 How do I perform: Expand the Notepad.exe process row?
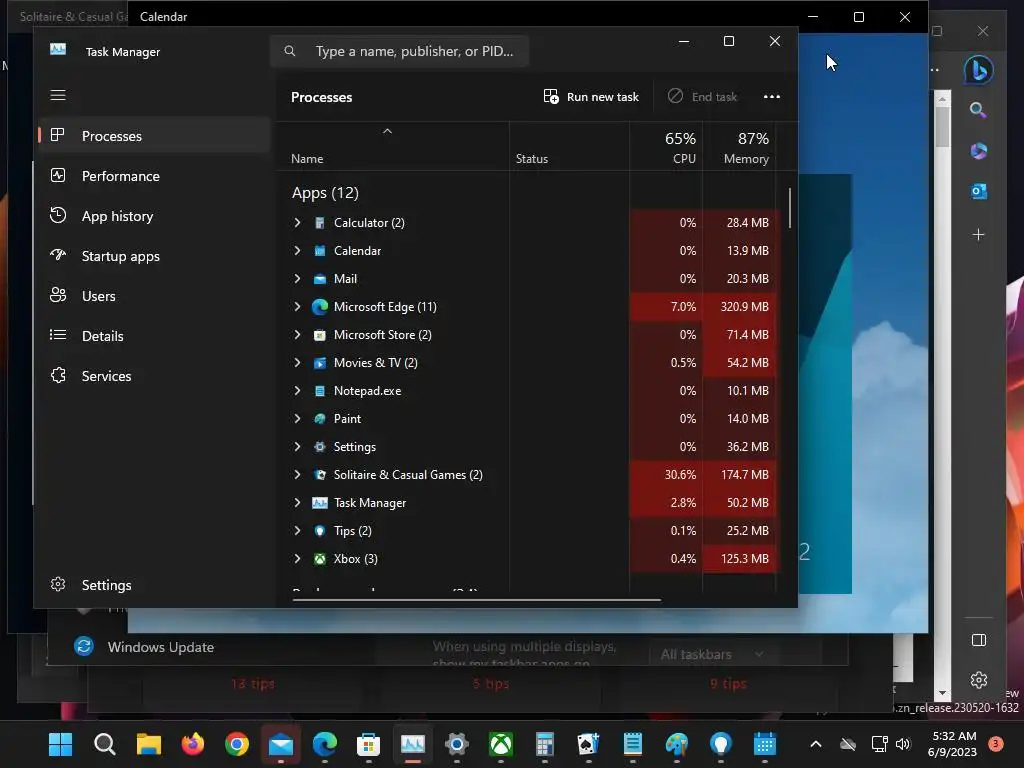point(297,391)
